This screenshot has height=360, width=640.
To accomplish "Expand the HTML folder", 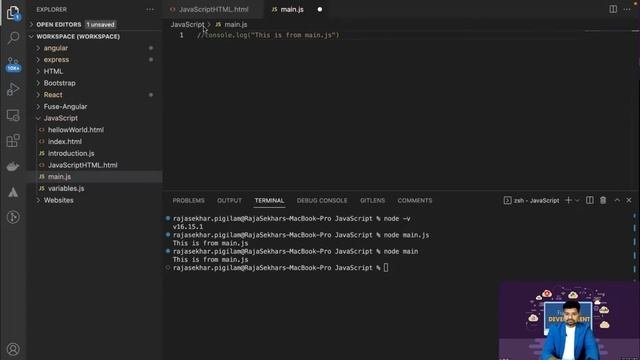I will point(53,71).
